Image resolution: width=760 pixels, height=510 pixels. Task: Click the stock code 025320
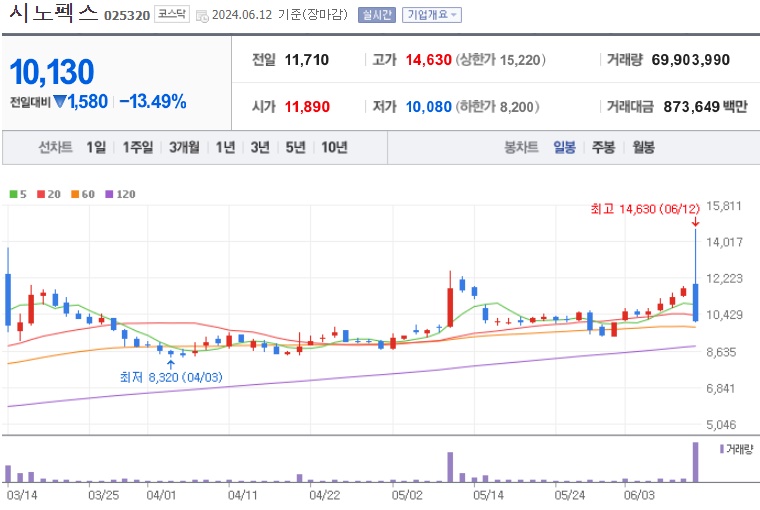[127, 16]
